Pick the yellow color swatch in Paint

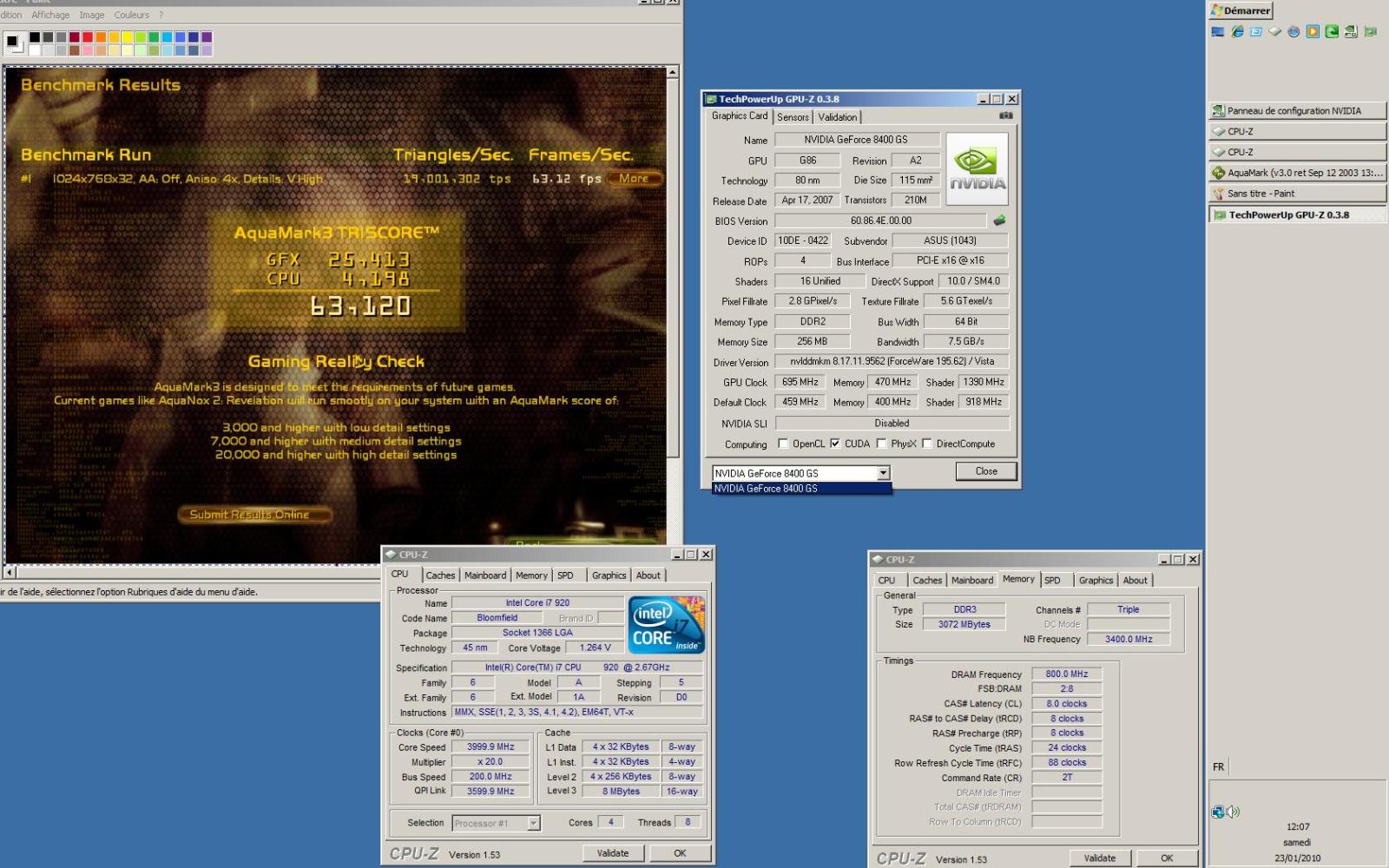(127, 37)
